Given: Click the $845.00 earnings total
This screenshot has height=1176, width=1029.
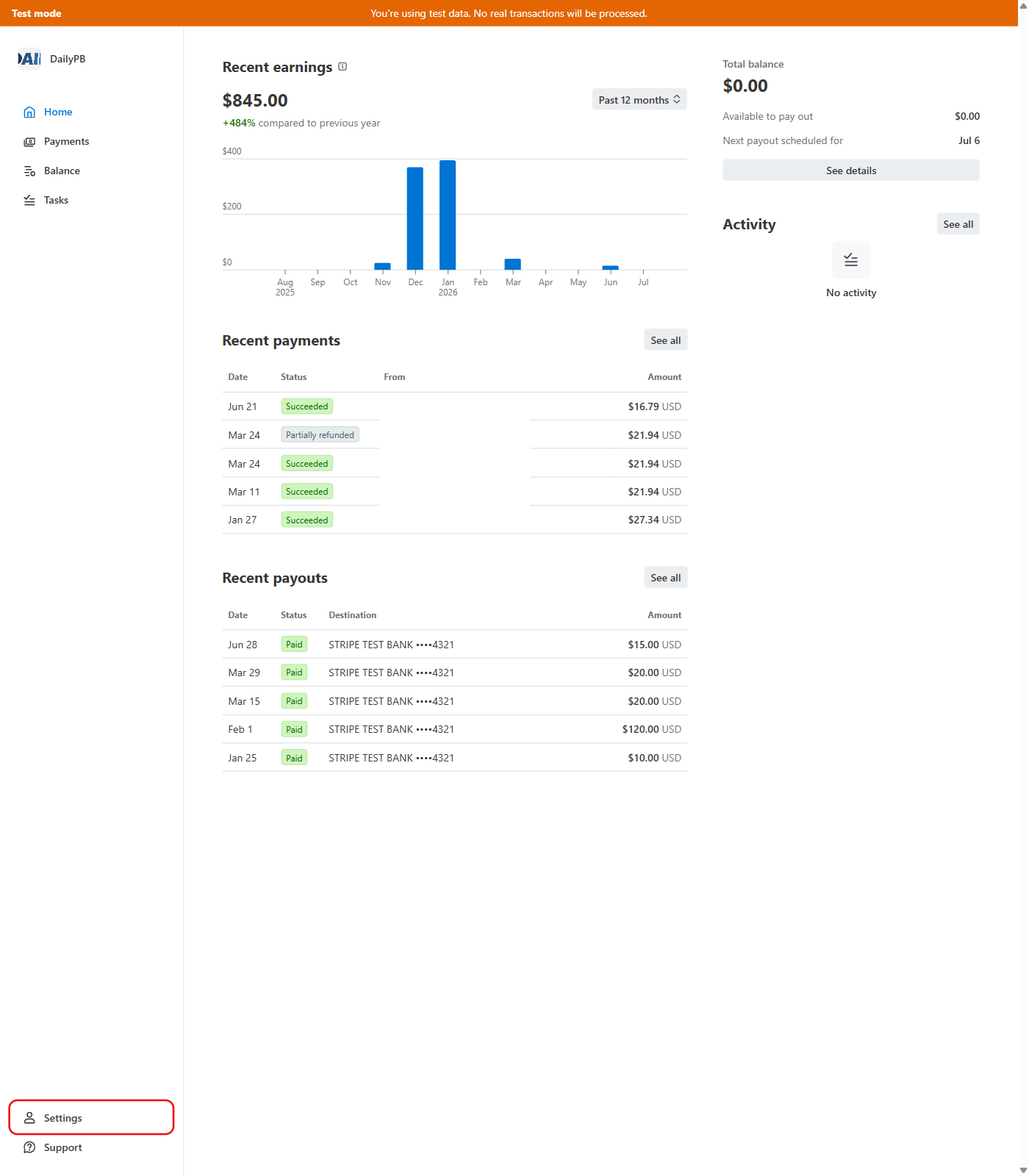Looking at the screenshot, I should coord(255,100).
